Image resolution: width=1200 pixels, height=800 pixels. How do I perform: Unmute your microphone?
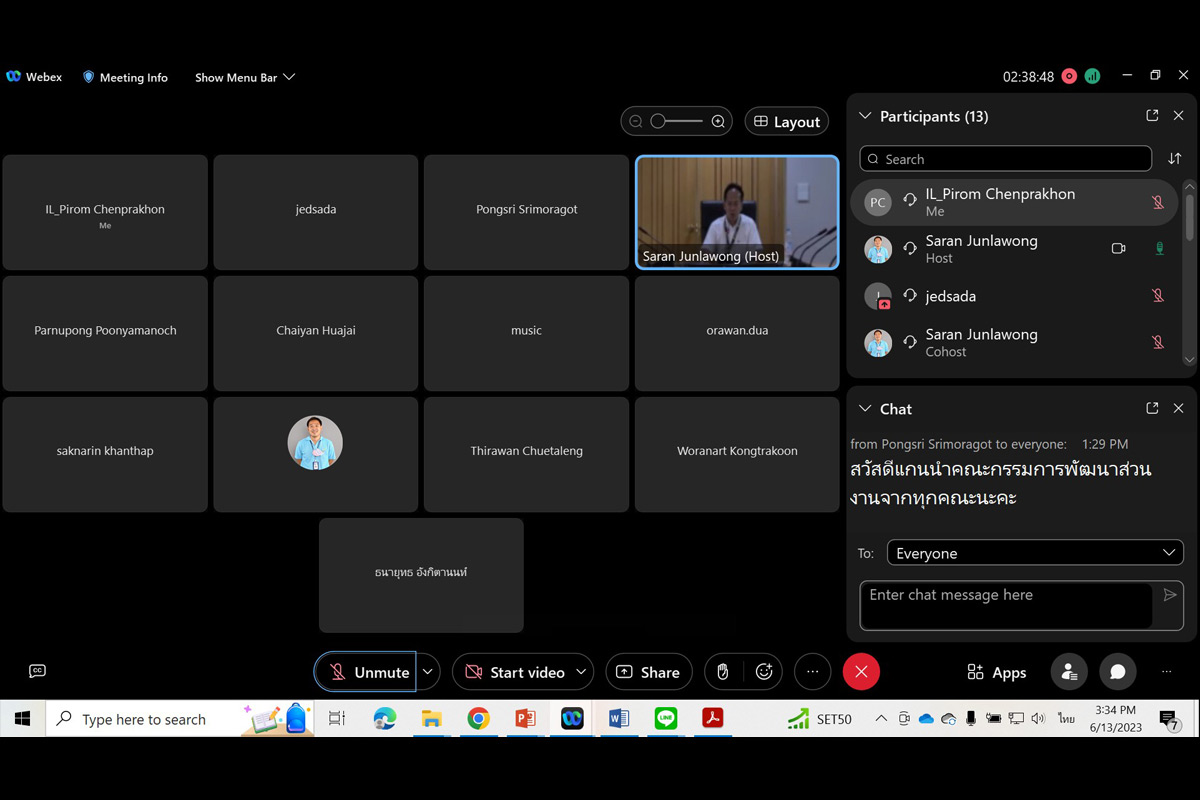click(366, 672)
